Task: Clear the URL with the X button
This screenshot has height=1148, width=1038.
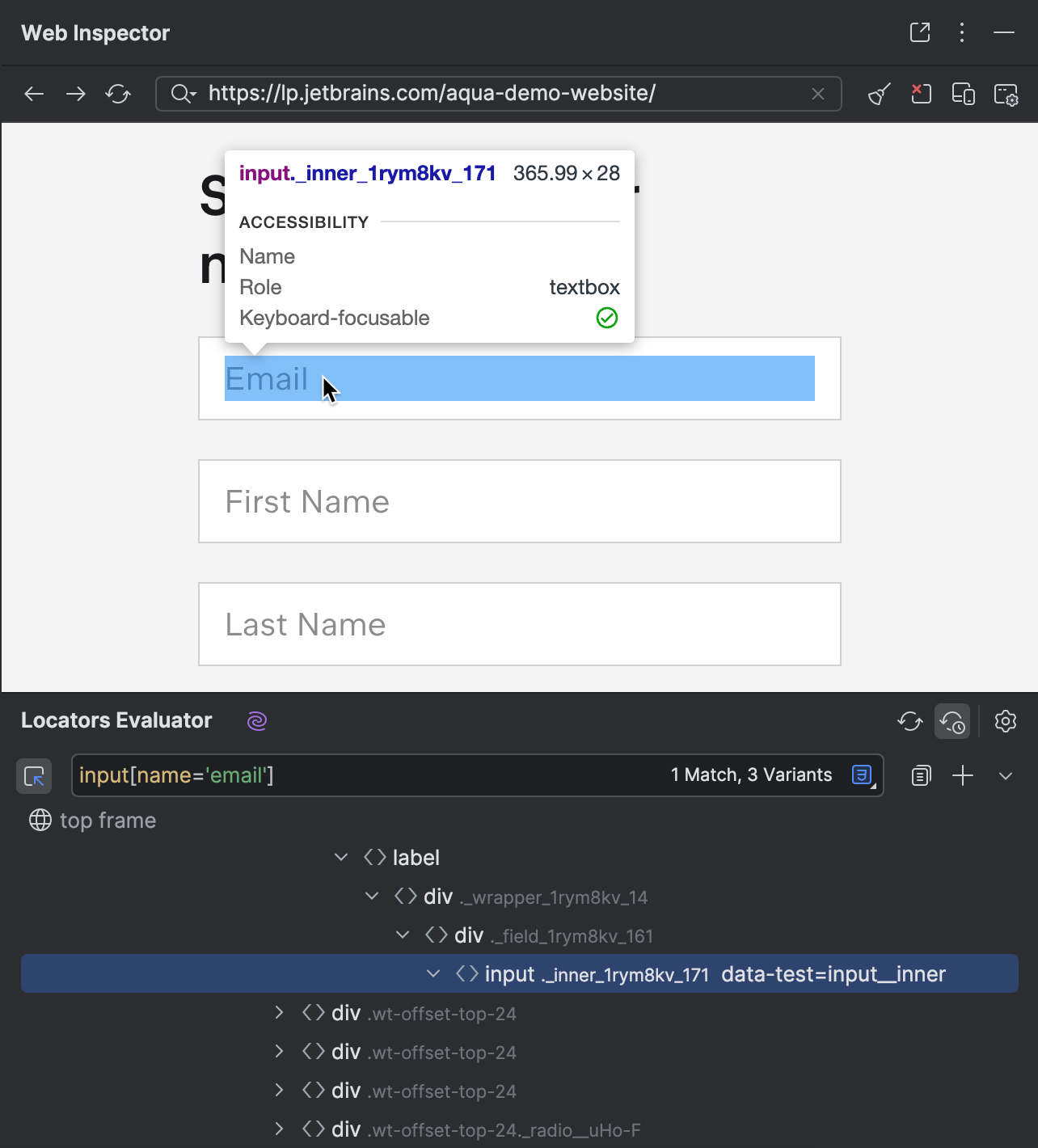Action: [818, 94]
